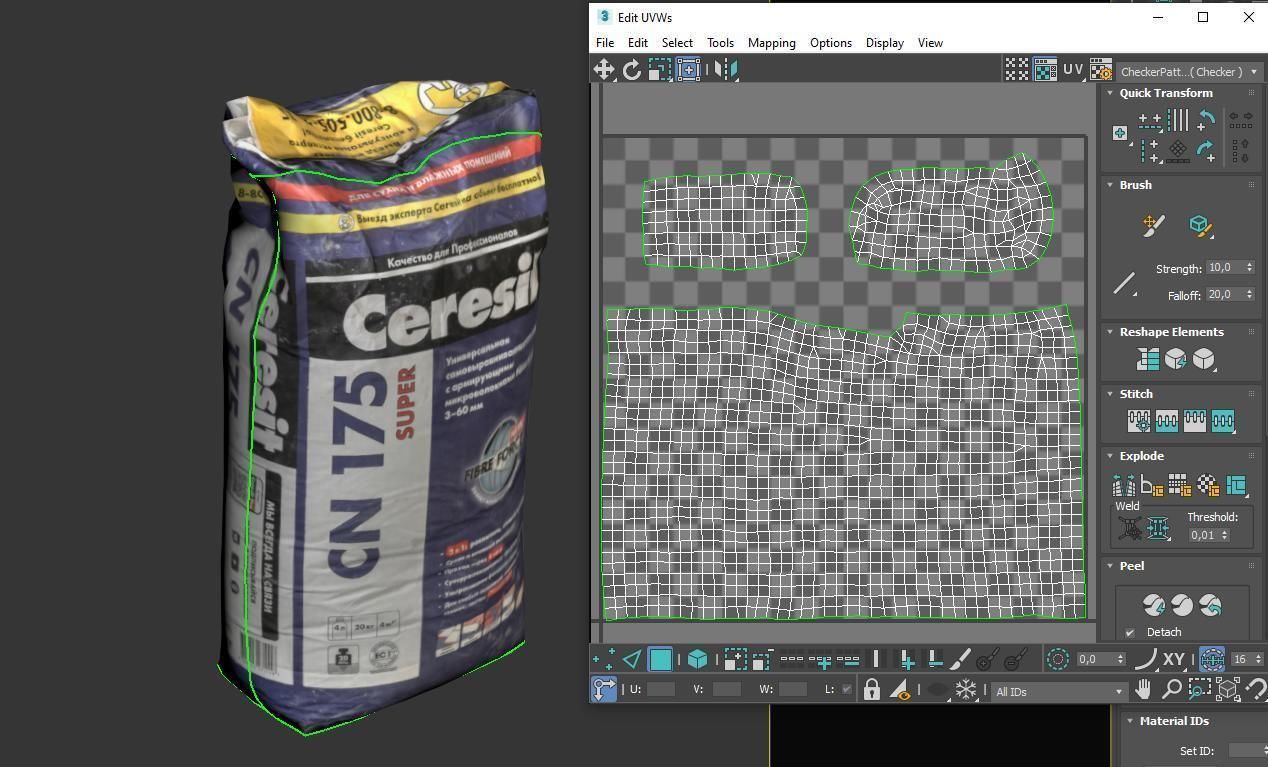Set the Weld Threshold value field
The image size is (1268, 767).
click(1204, 535)
